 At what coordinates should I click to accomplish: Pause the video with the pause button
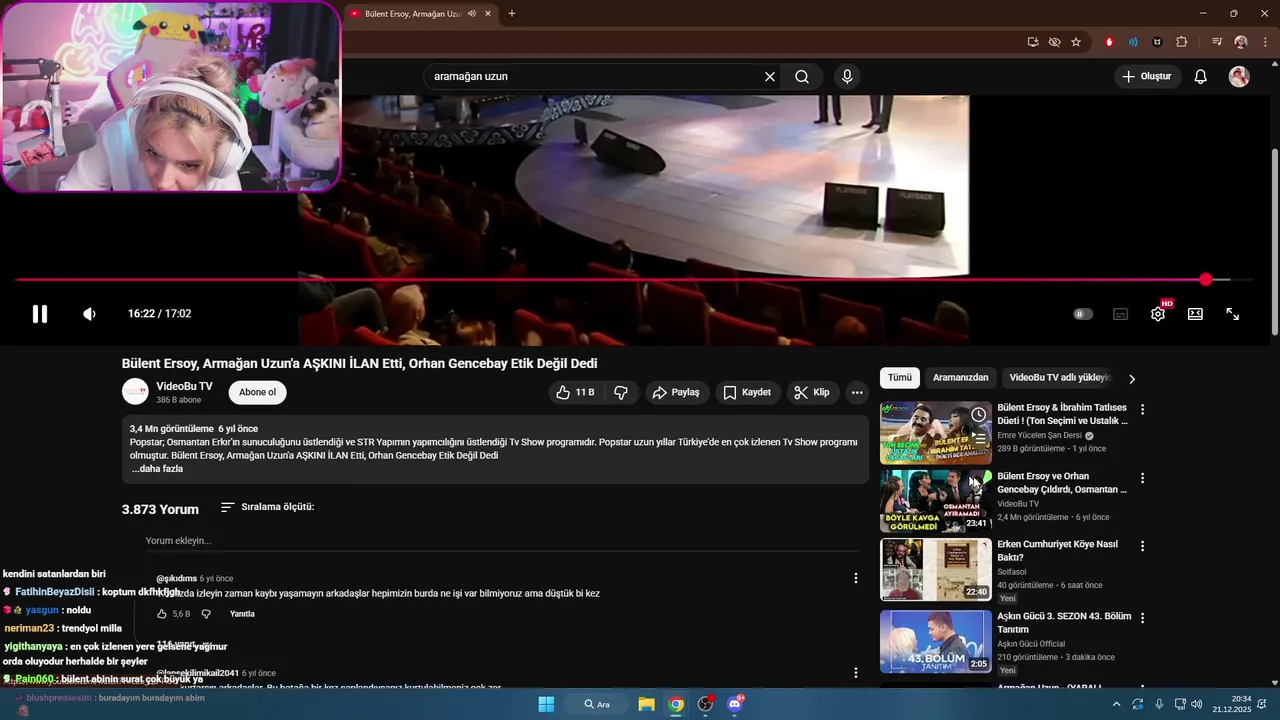[40, 314]
